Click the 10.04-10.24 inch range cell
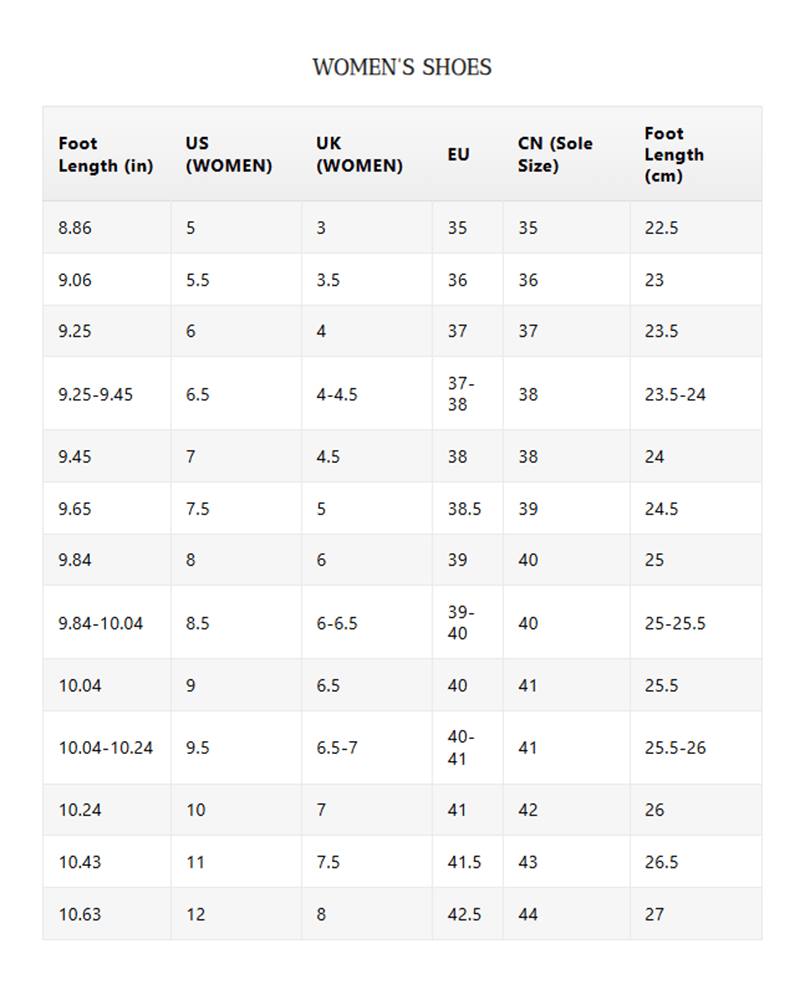Screen dimensions: 800x1000 pos(105,748)
